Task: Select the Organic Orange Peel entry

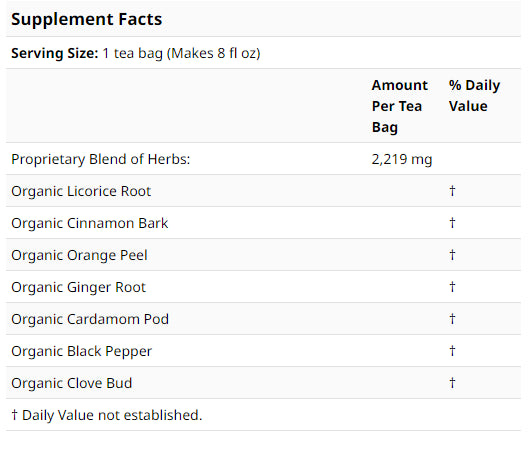Action: [x=79, y=255]
